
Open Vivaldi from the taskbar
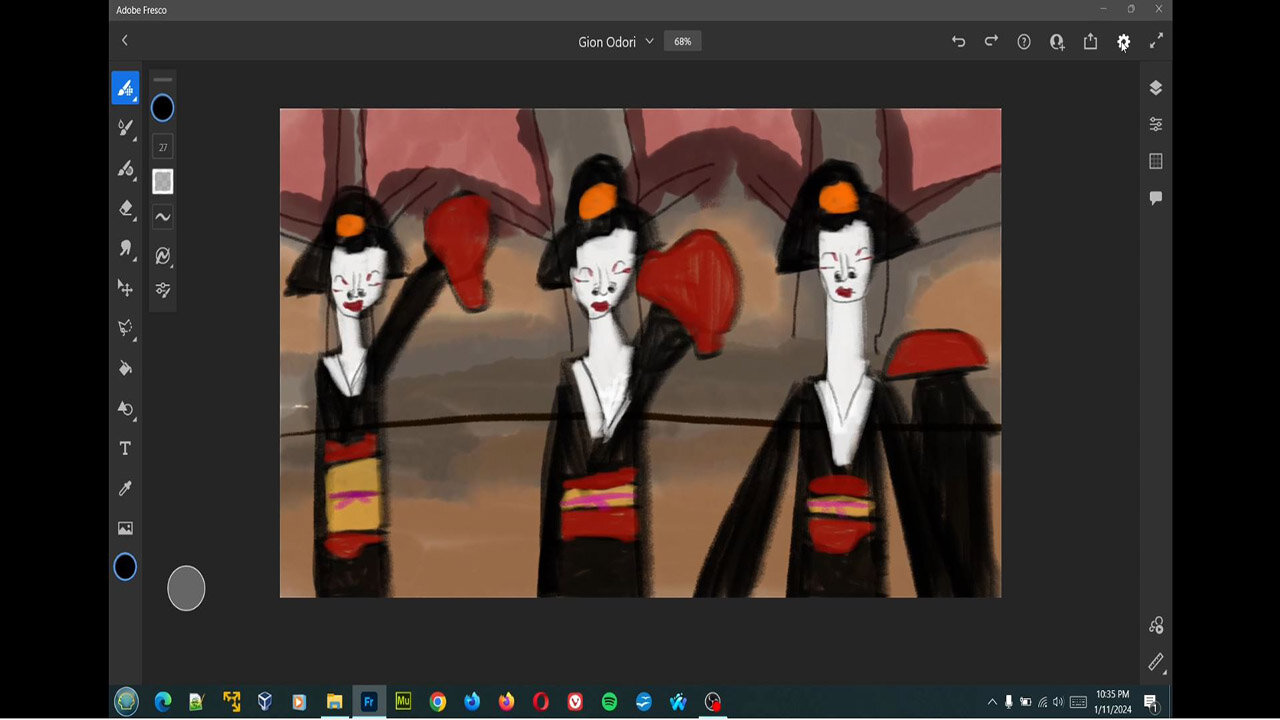coord(575,702)
